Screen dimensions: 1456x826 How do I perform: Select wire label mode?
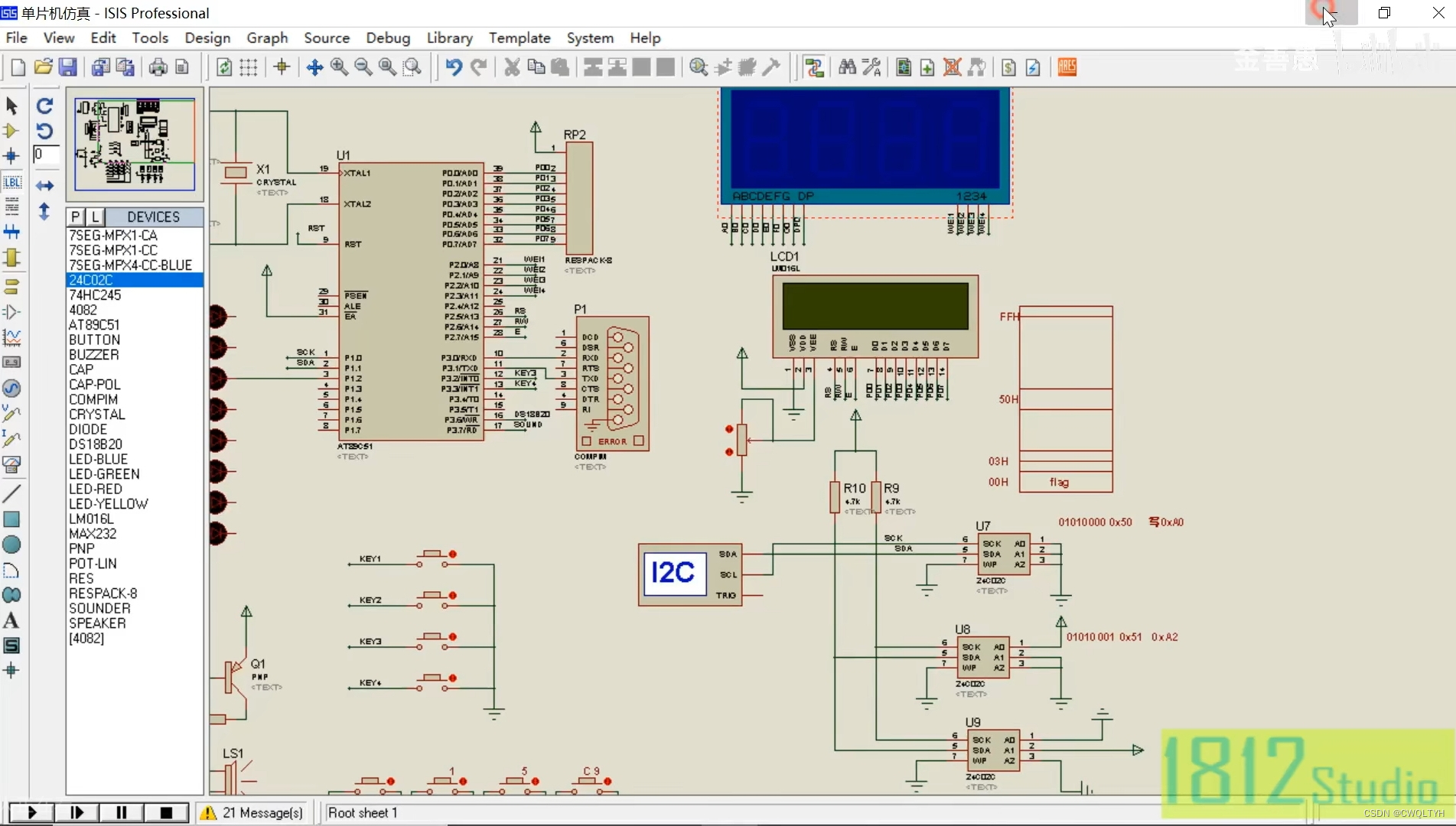coord(11,182)
